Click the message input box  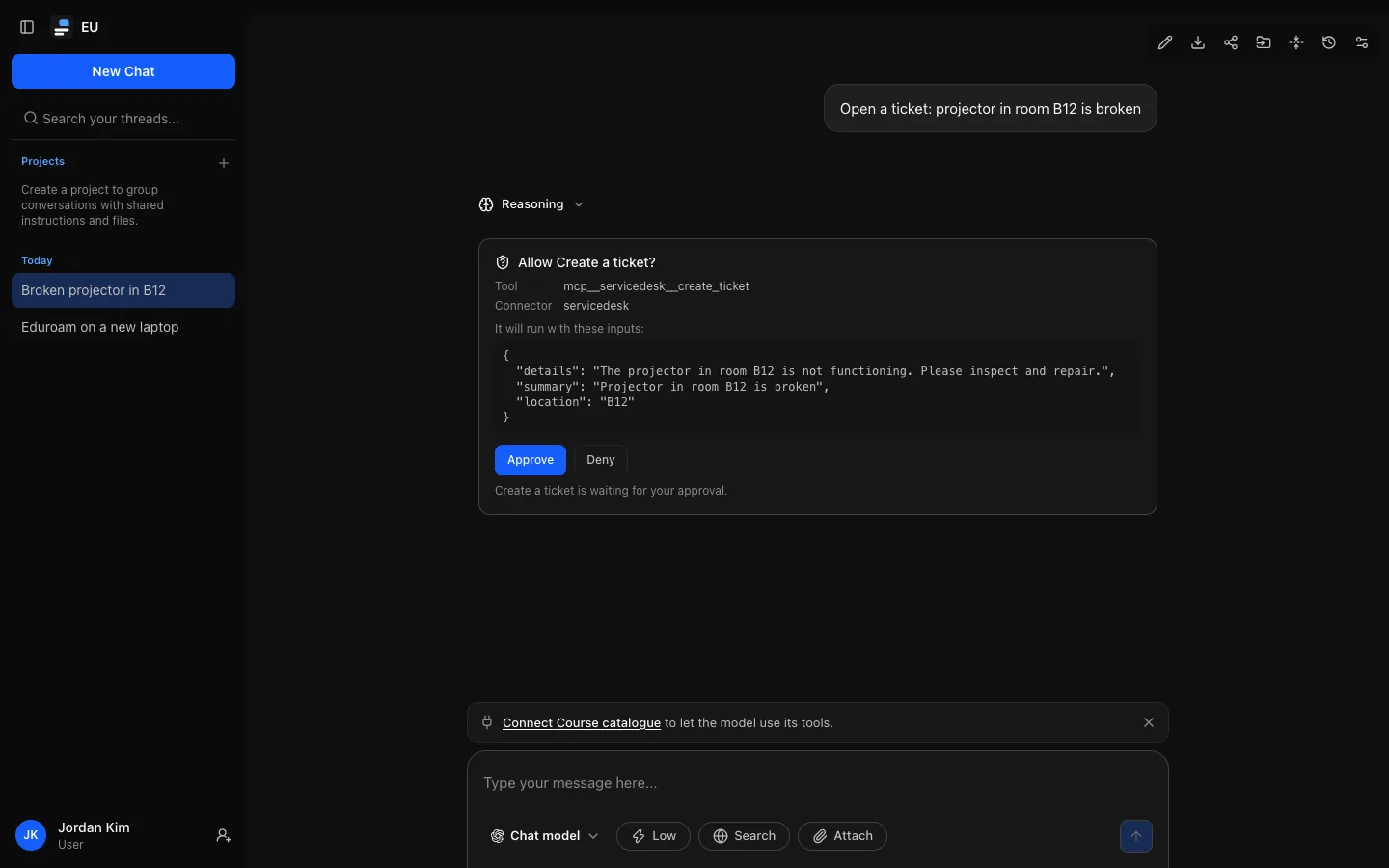pos(818,783)
